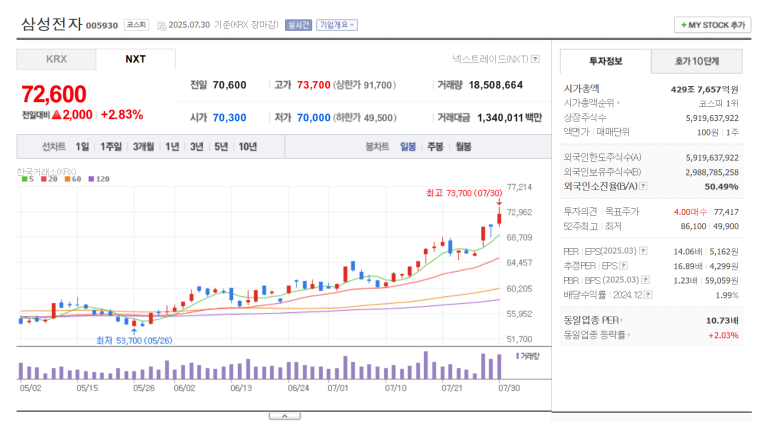Click the purple 120-day moving average swatch
This screenshot has width=773, height=422.
91,179
